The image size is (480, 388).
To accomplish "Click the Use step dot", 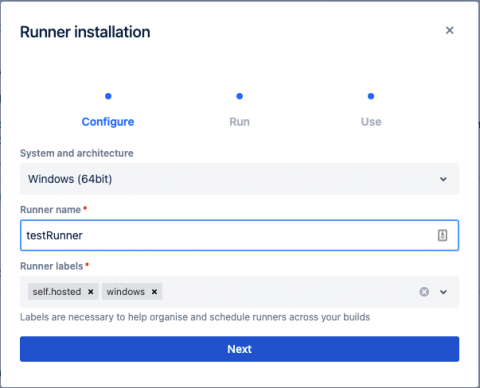I will [371, 96].
